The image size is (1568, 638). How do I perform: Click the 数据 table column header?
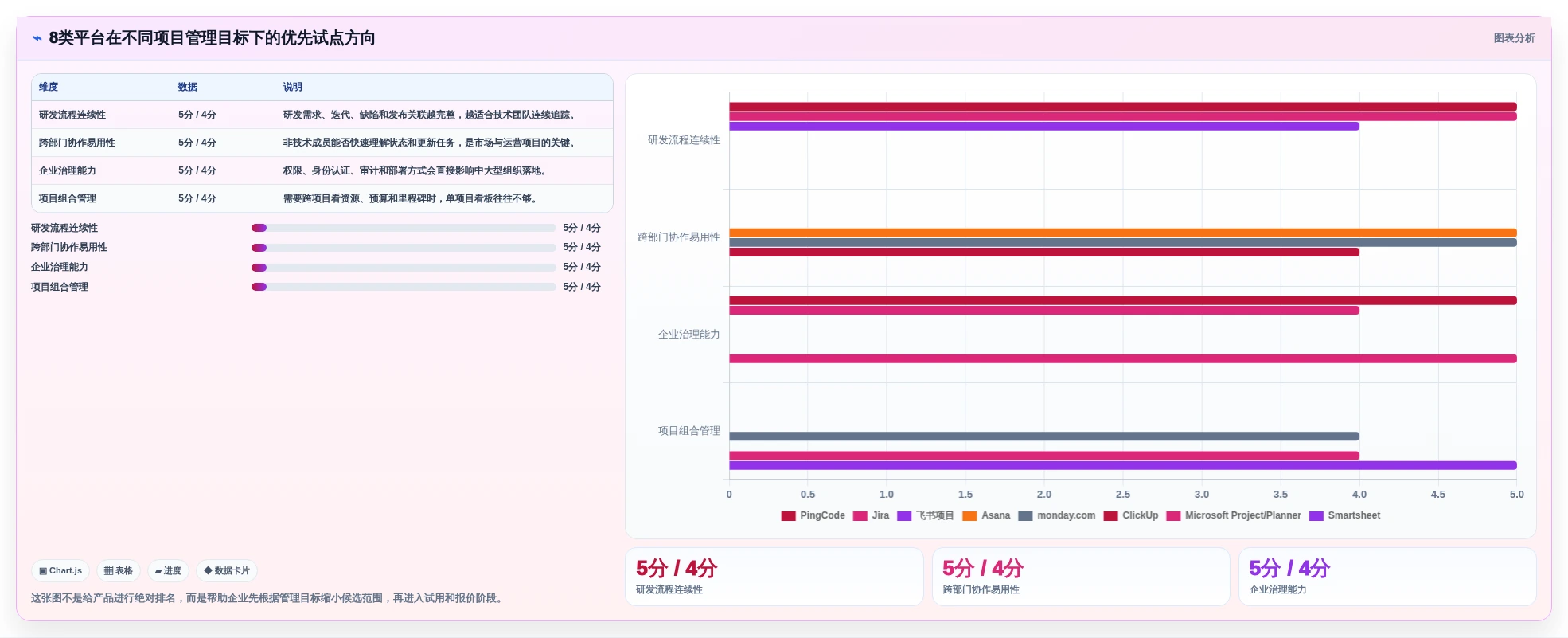click(188, 87)
